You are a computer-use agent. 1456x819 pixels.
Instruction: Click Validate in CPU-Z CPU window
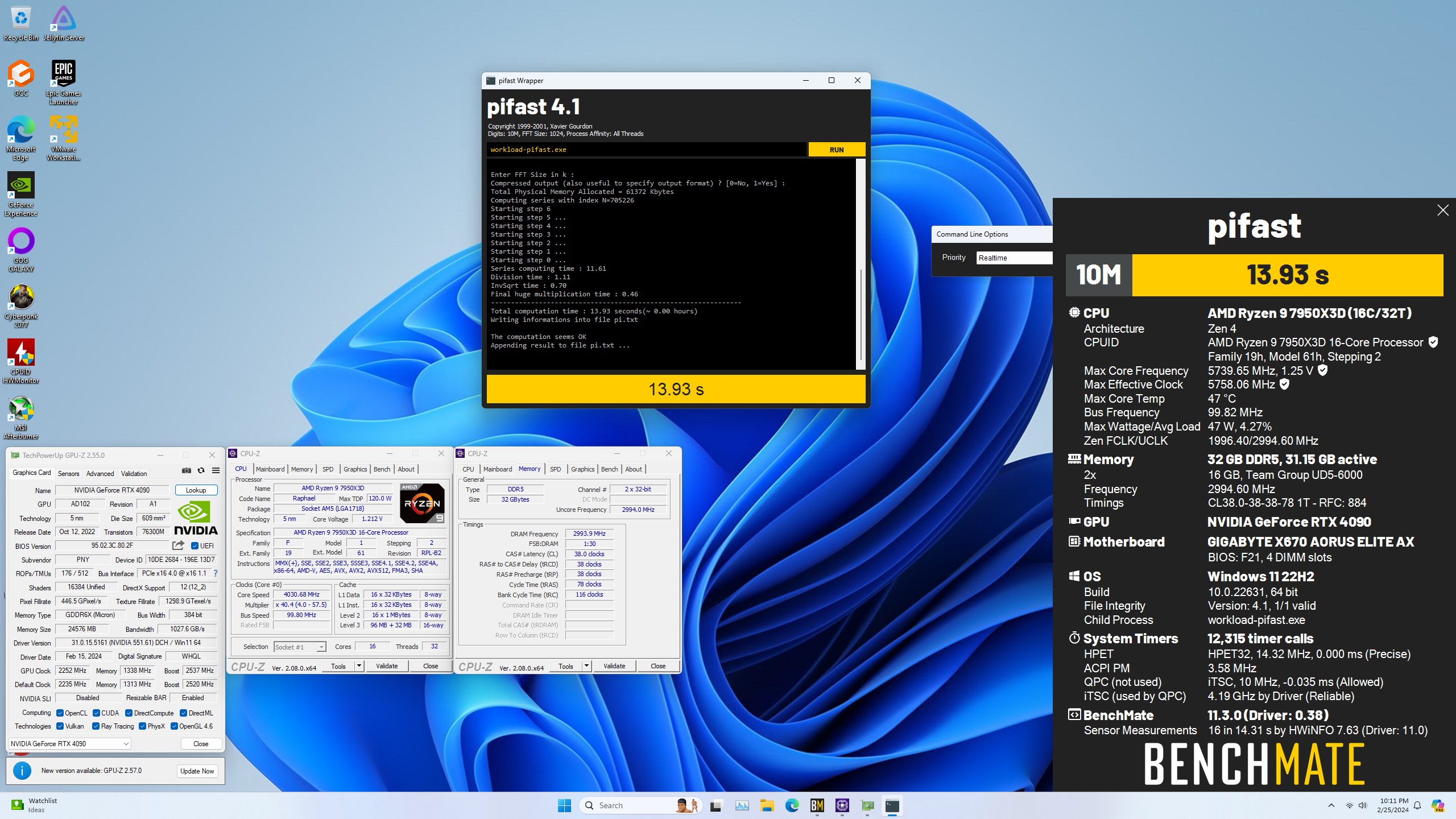click(x=387, y=665)
